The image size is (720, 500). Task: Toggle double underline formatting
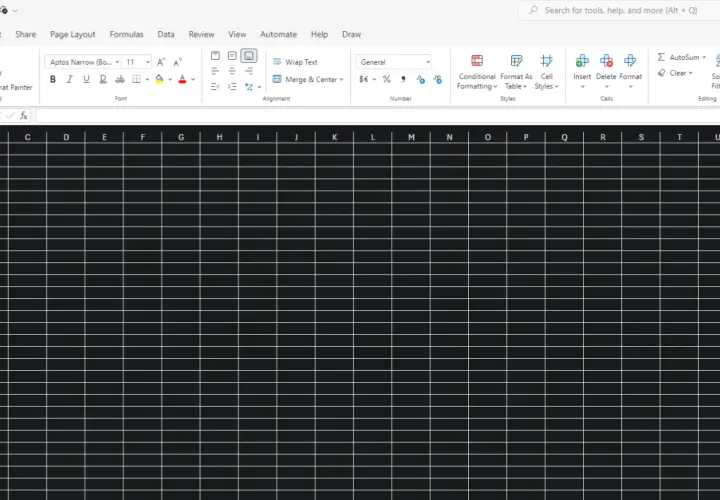click(x=103, y=79)
